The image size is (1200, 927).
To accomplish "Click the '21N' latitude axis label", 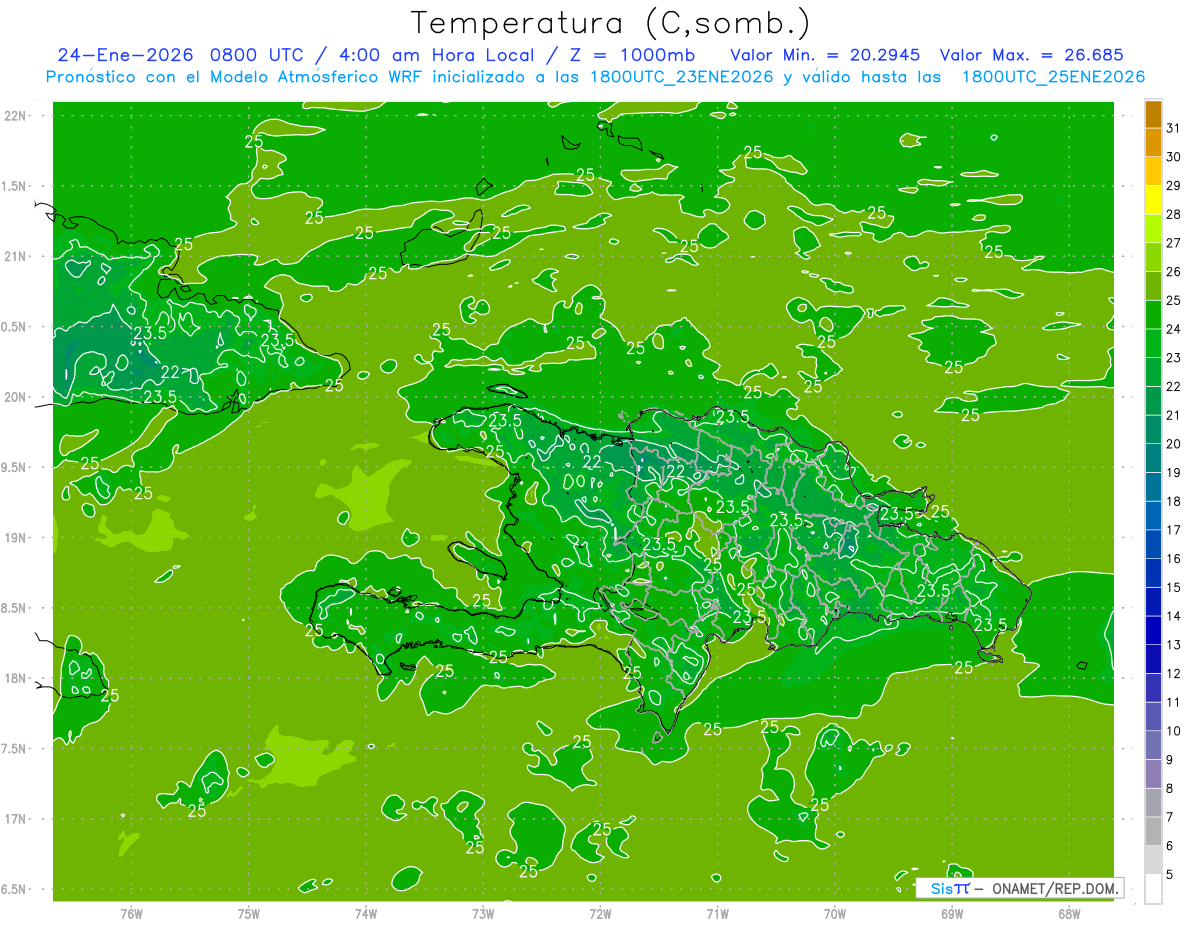I will 15,257.
